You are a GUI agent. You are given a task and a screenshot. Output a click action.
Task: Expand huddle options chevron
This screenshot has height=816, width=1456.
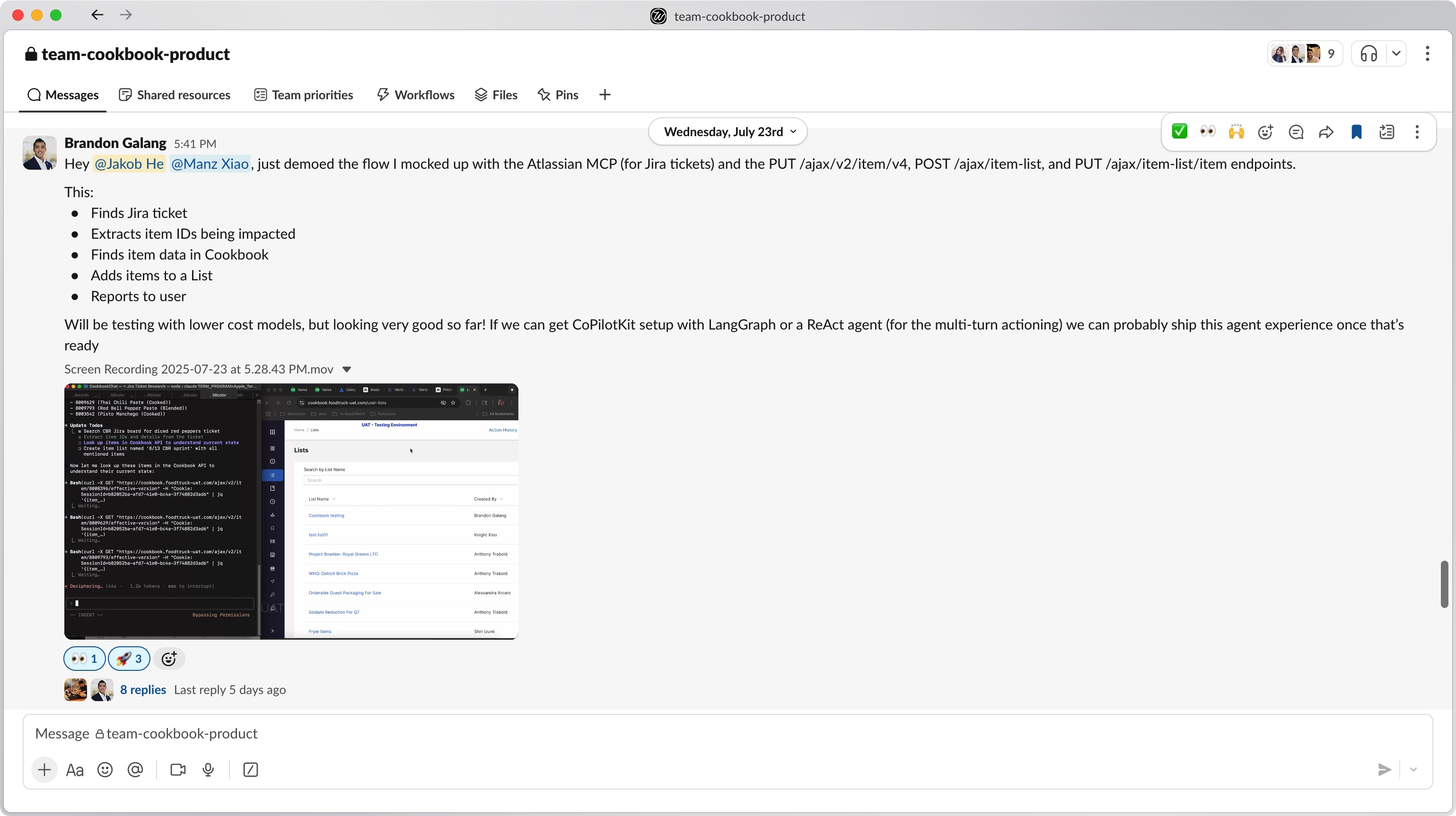click(1397, 53)
